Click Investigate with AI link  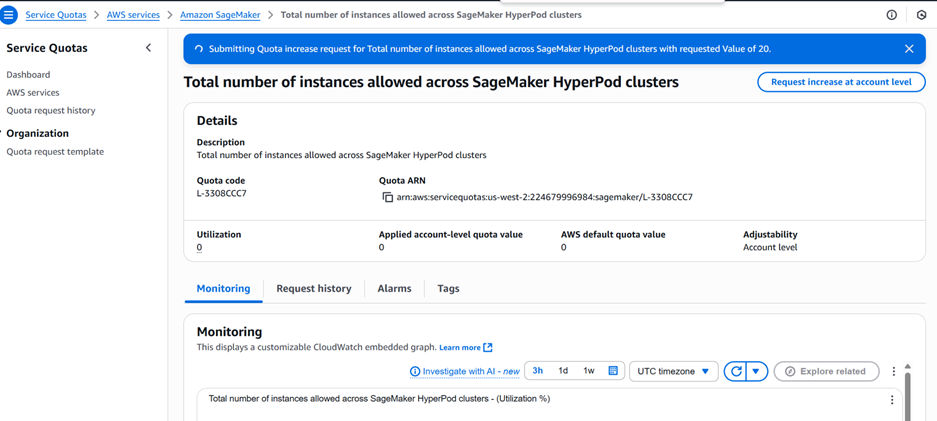471,371
